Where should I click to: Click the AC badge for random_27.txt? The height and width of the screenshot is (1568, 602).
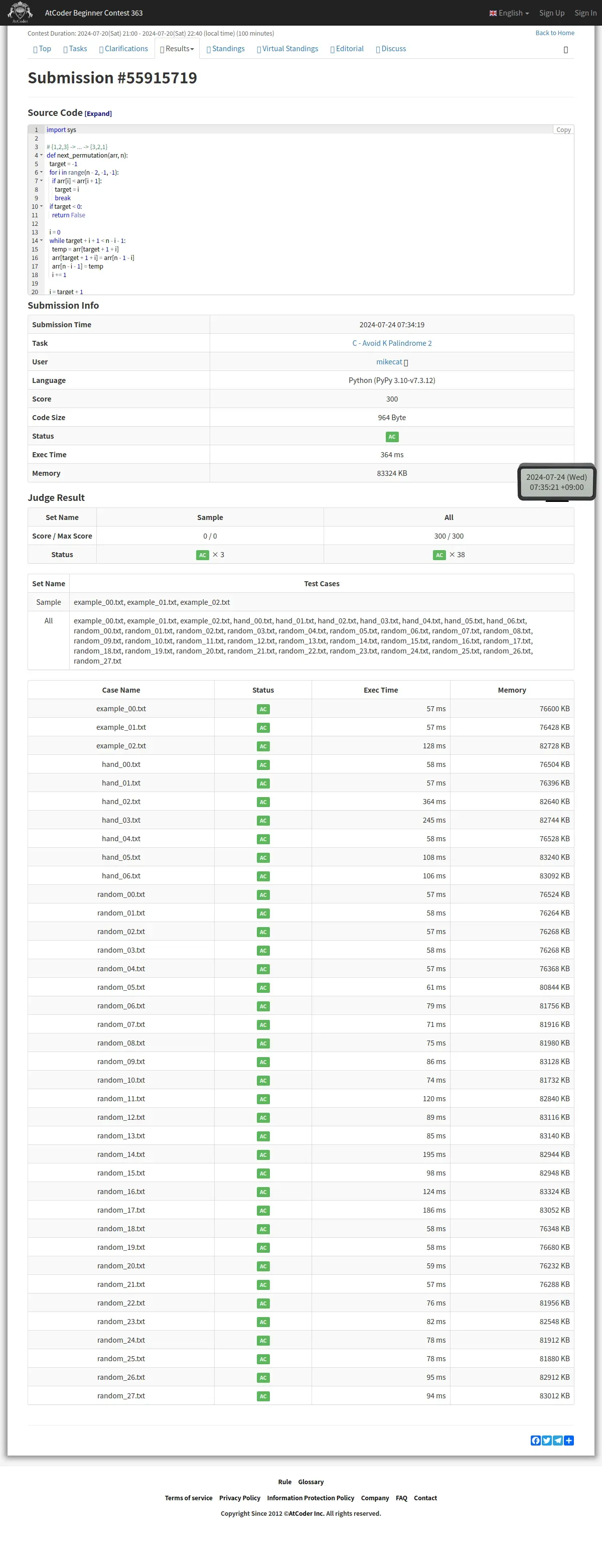point(263,1396)
